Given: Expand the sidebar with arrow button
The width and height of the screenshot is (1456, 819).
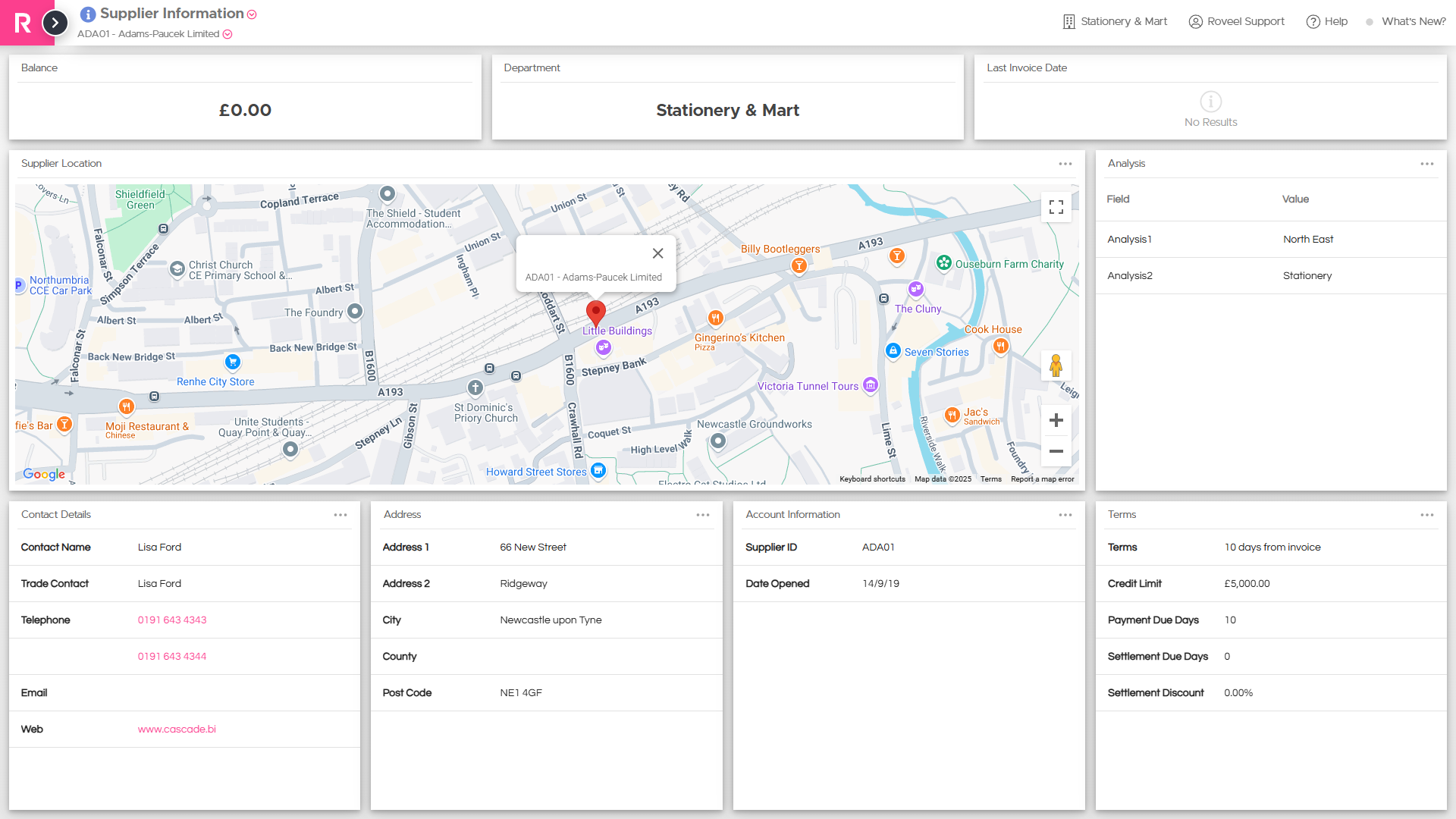Looking at the screenshot, I should [55, 23].
